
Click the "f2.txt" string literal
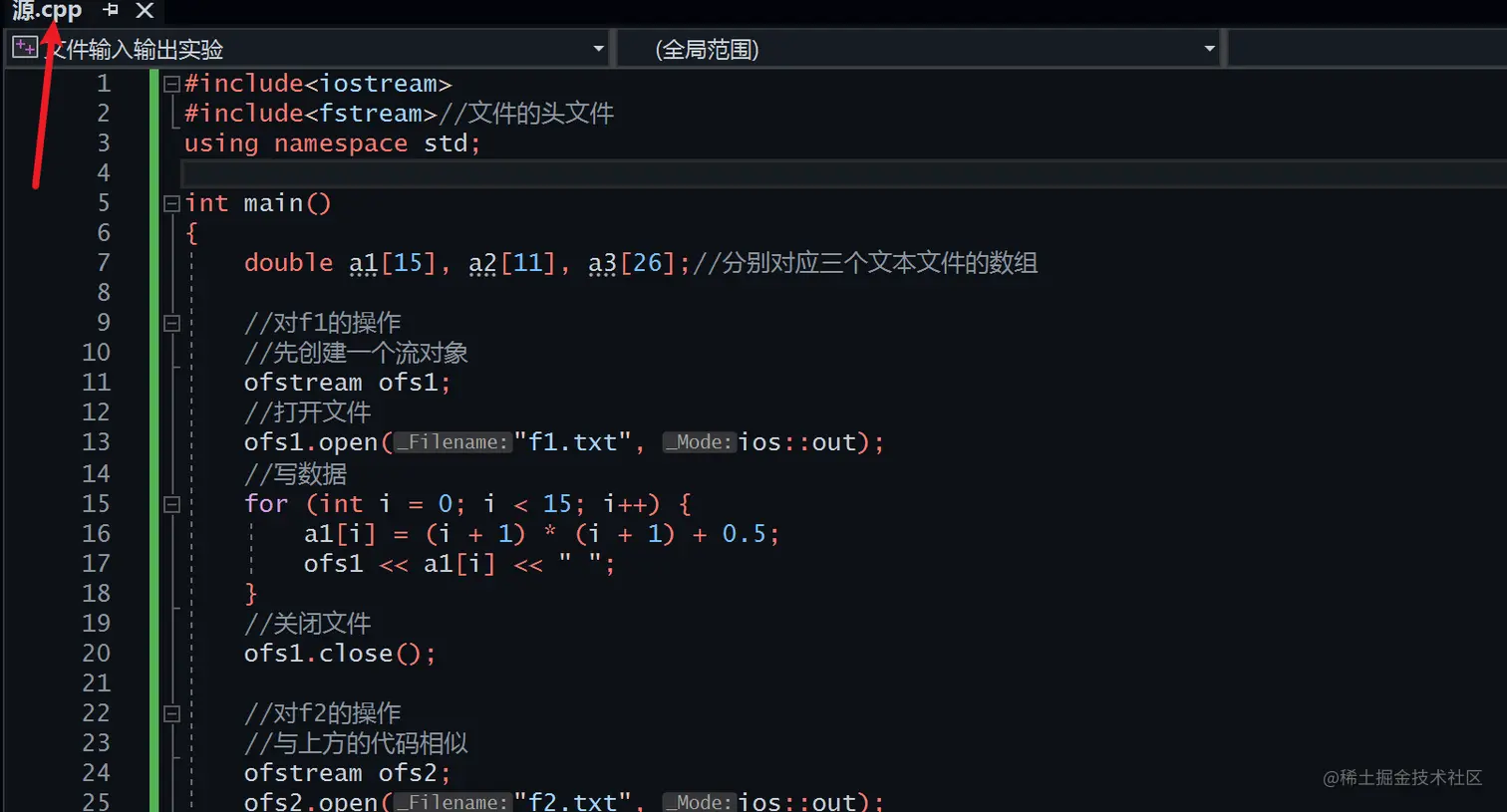point(573,801)
